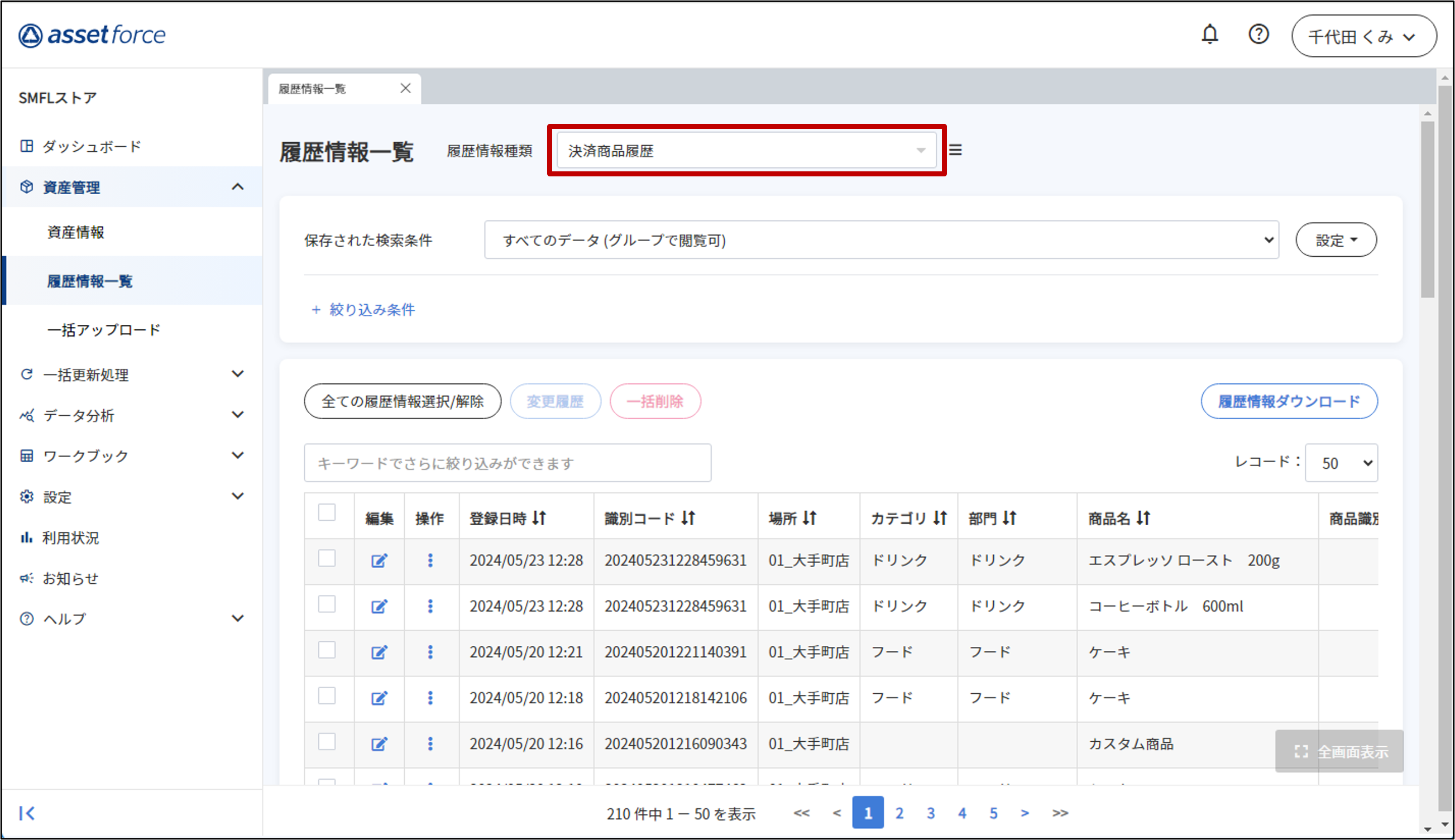Click the notification bell icon

click(x=1209, y=35)
